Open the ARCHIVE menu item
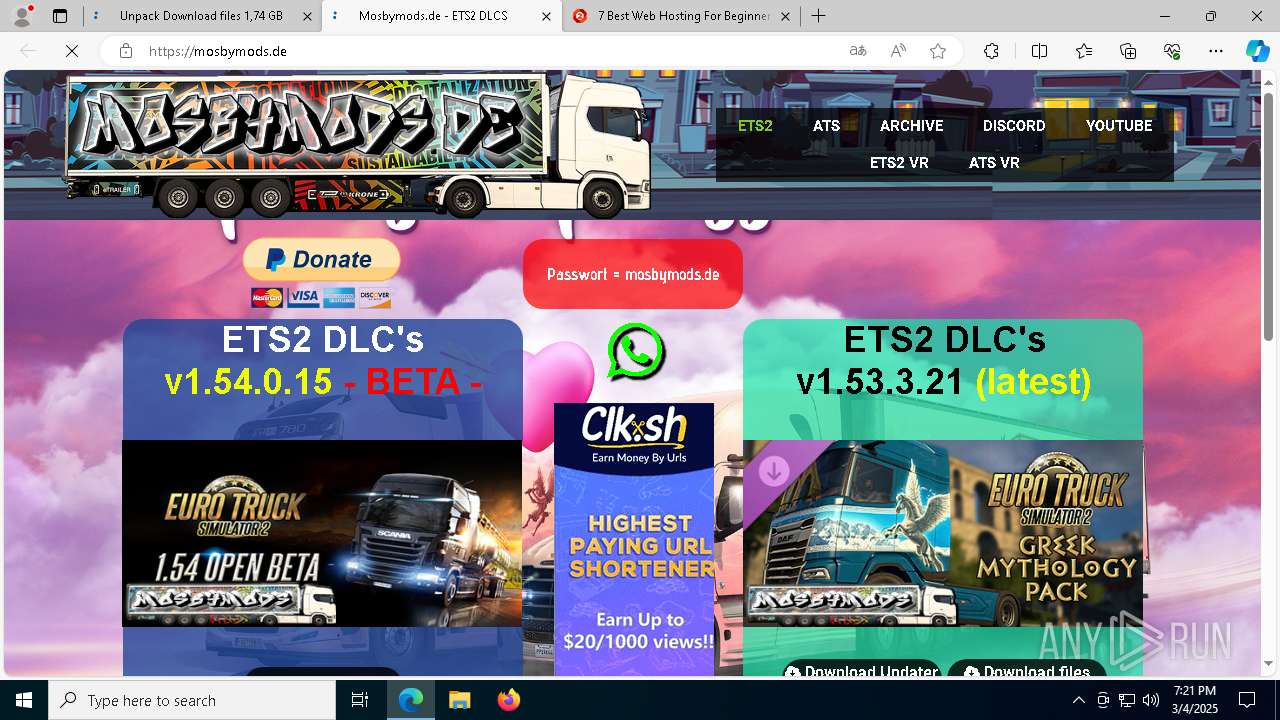 pyautogui.click(x=911, y=126)
